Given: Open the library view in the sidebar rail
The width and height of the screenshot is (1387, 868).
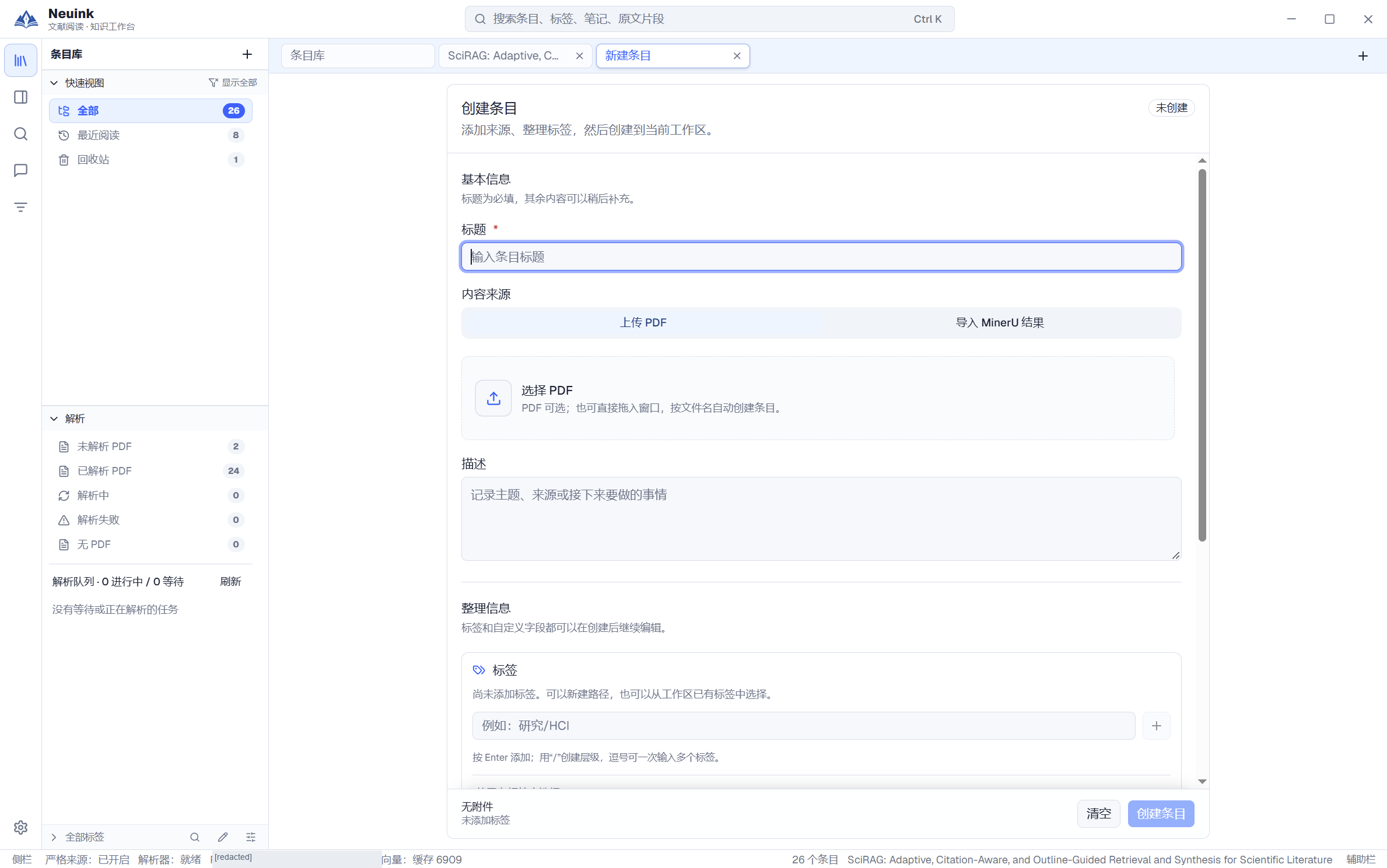Looking at the screenshot, I should [20, 61].
